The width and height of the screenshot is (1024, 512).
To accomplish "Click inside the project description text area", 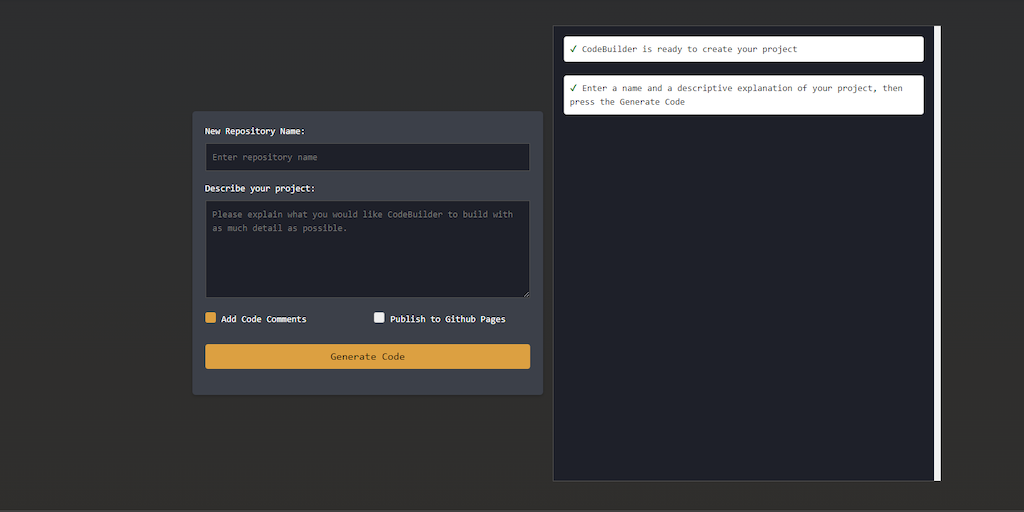I will [x=367, y=260].
